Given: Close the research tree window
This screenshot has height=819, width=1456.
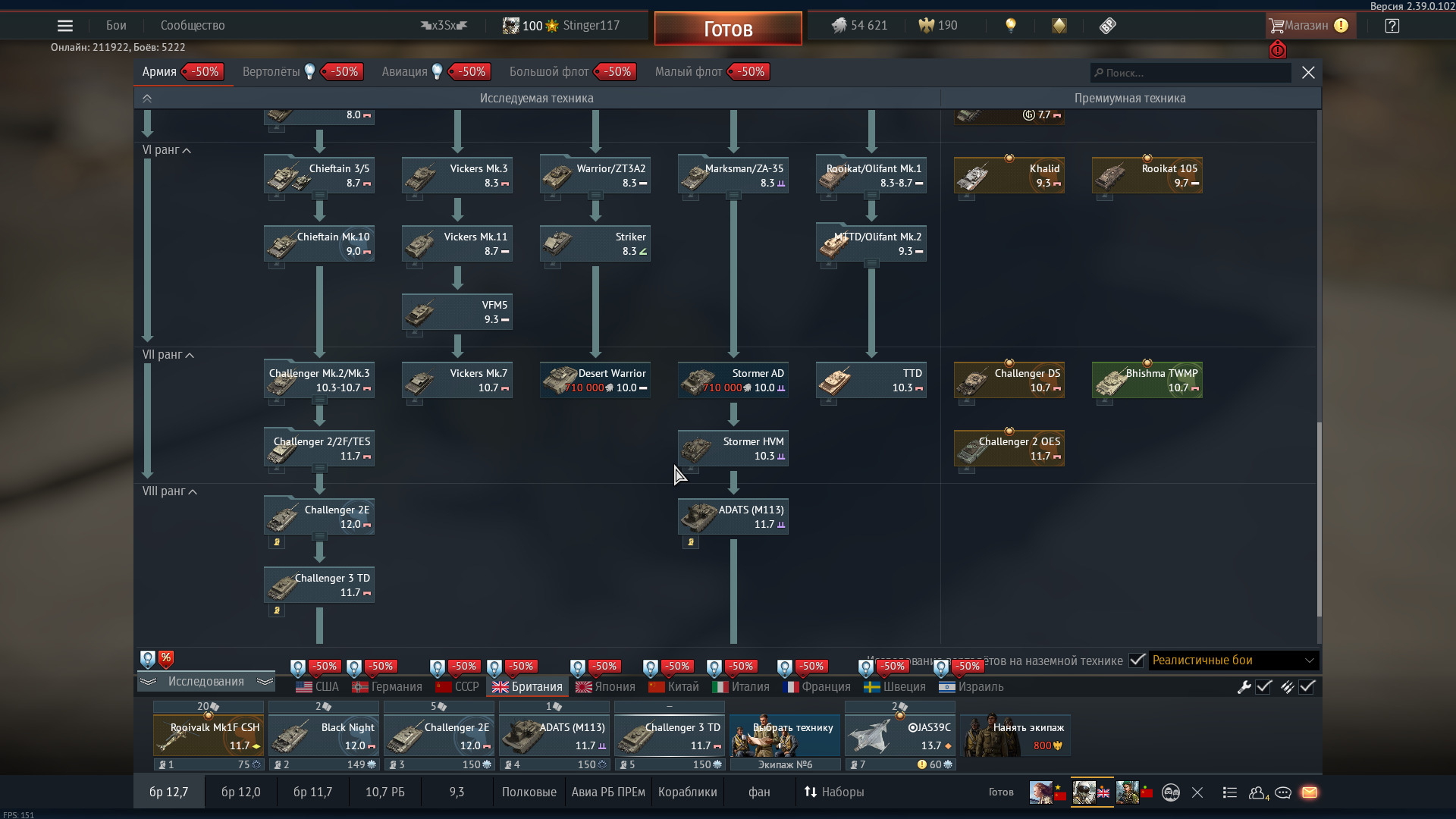Looking at the screenshot, I should [x=1308, y=73].
